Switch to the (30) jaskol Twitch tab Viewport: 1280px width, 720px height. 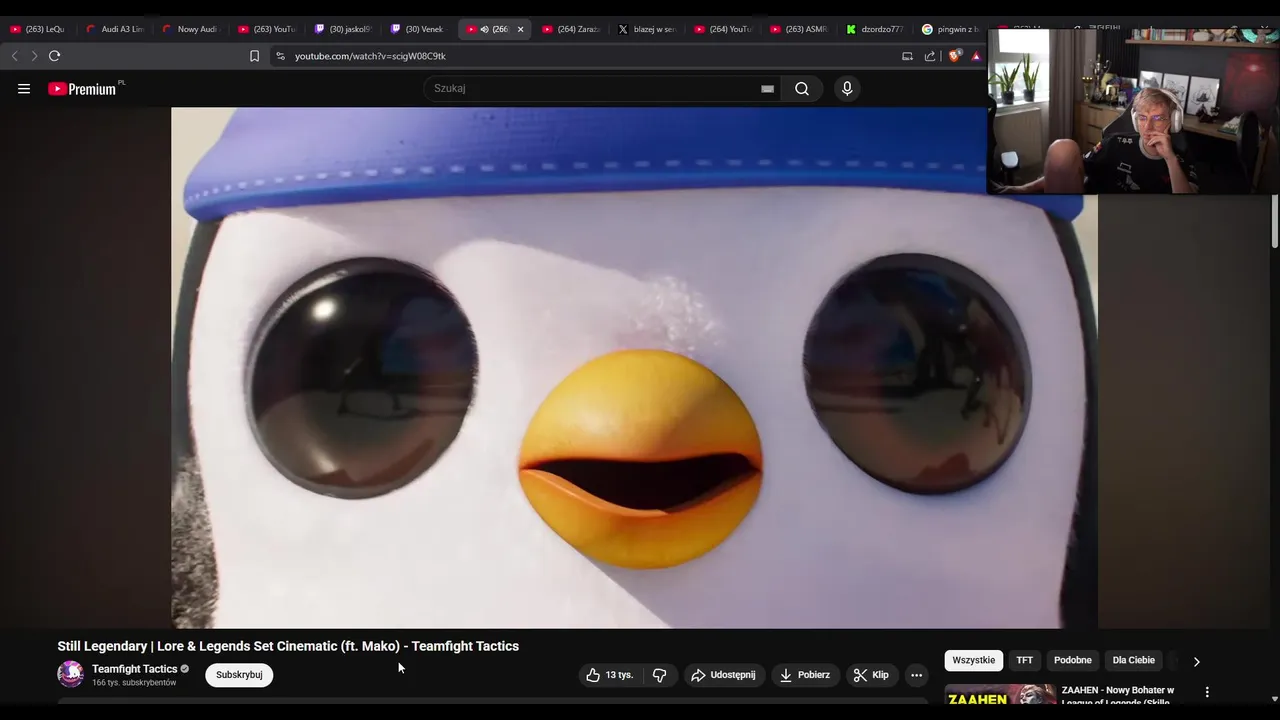pos(342,29)
